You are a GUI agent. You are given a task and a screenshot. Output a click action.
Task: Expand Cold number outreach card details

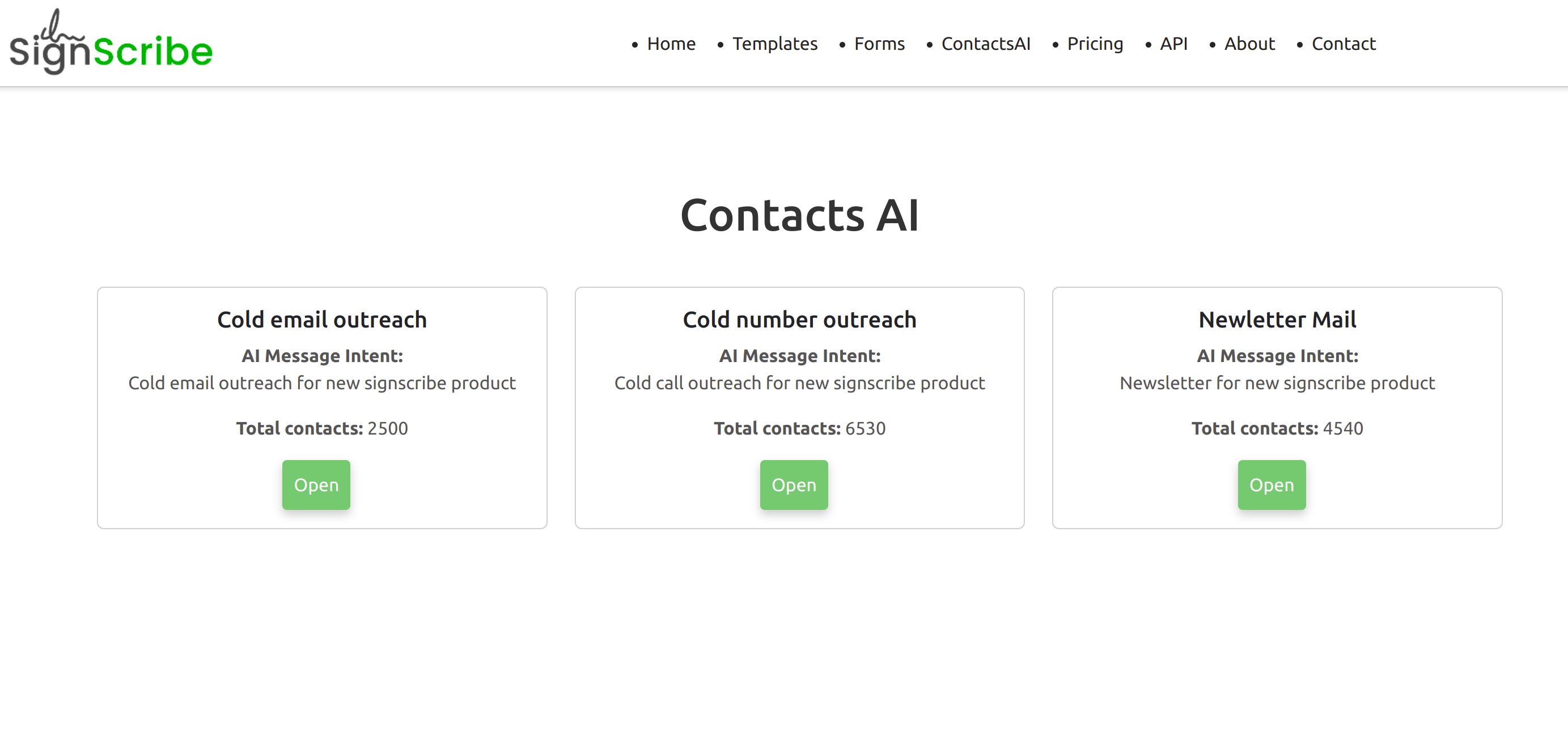click(795, 484)
